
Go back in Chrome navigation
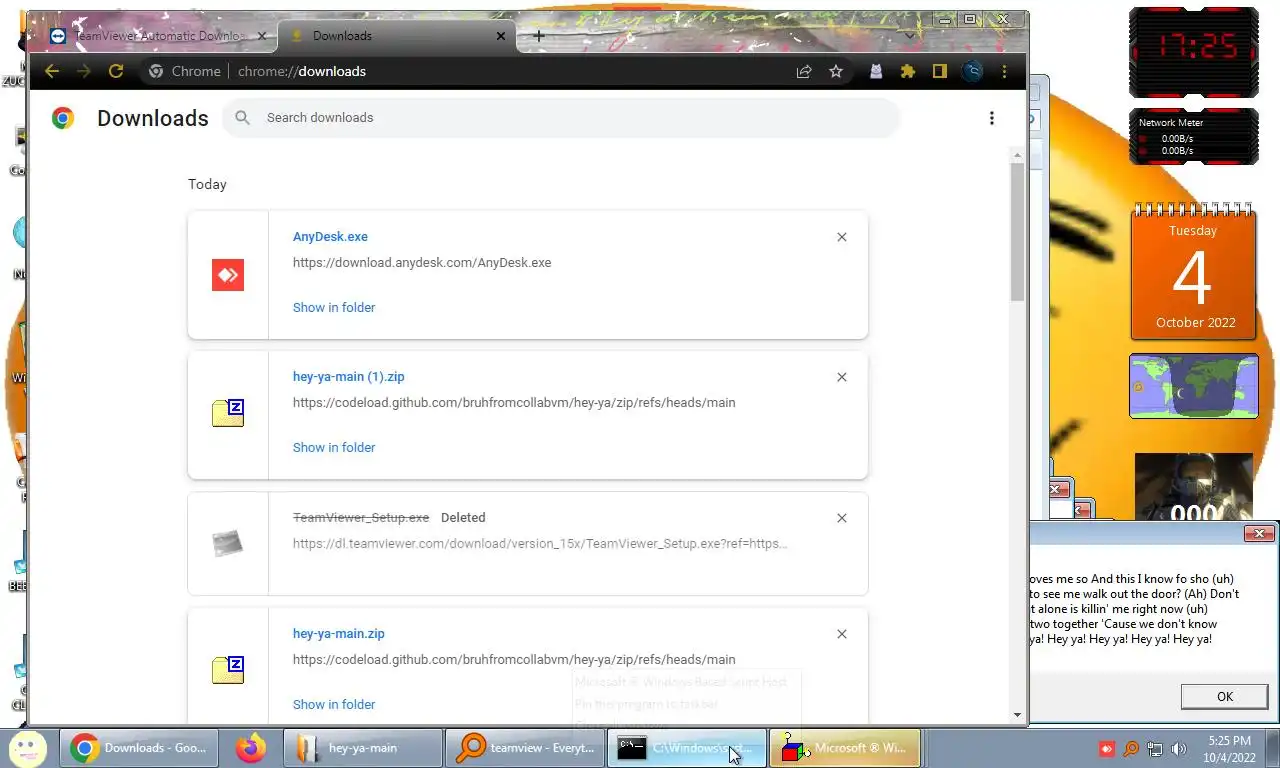pyautogui.click(x=52, y=71)
